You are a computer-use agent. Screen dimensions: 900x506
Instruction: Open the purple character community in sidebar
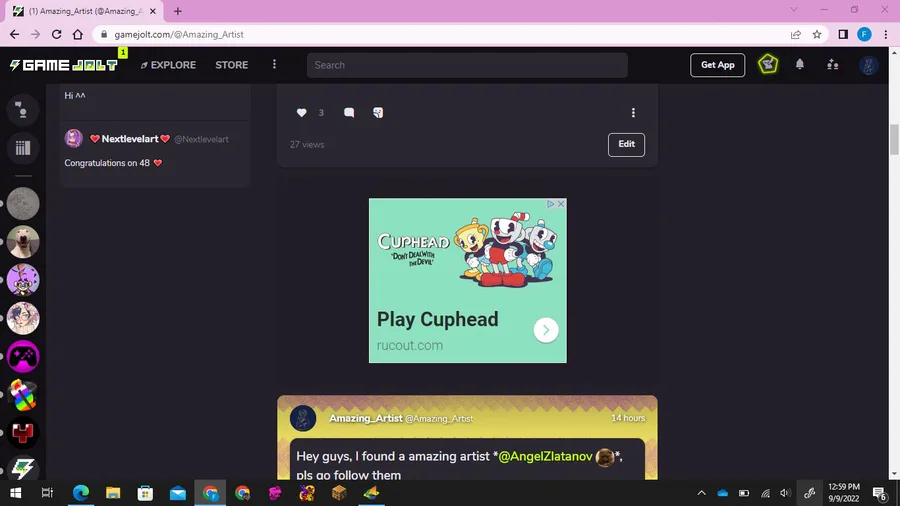point(23,280)
